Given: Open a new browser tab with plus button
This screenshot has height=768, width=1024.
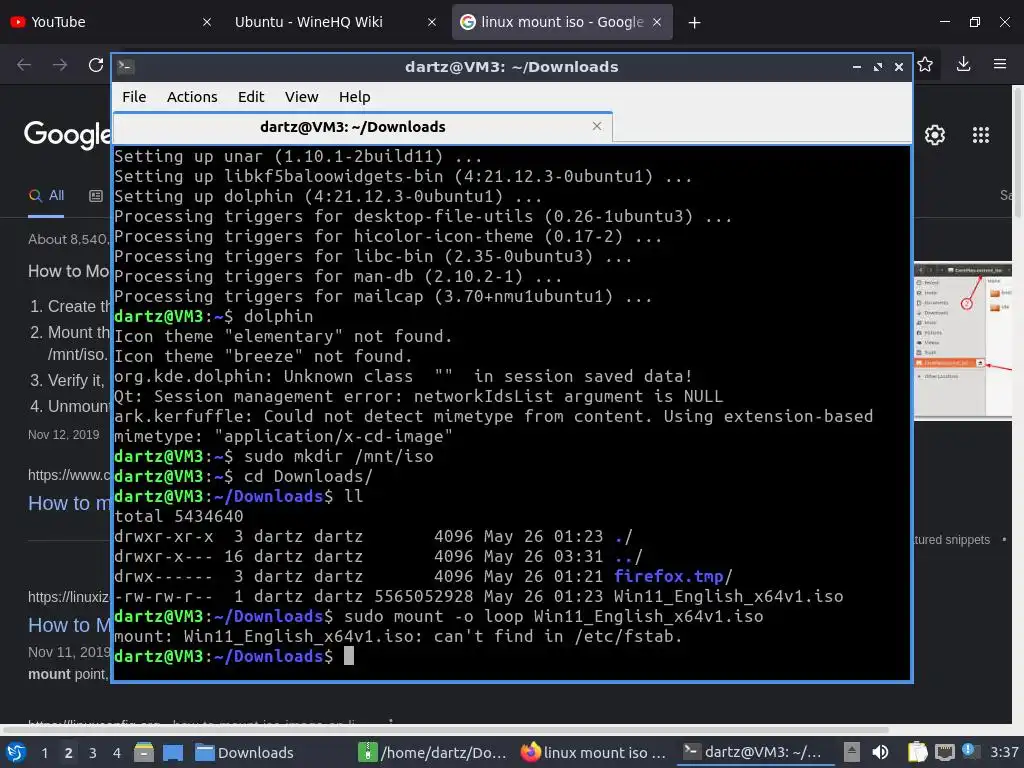Looking at the screenshot, I should [x=694, y=23].
